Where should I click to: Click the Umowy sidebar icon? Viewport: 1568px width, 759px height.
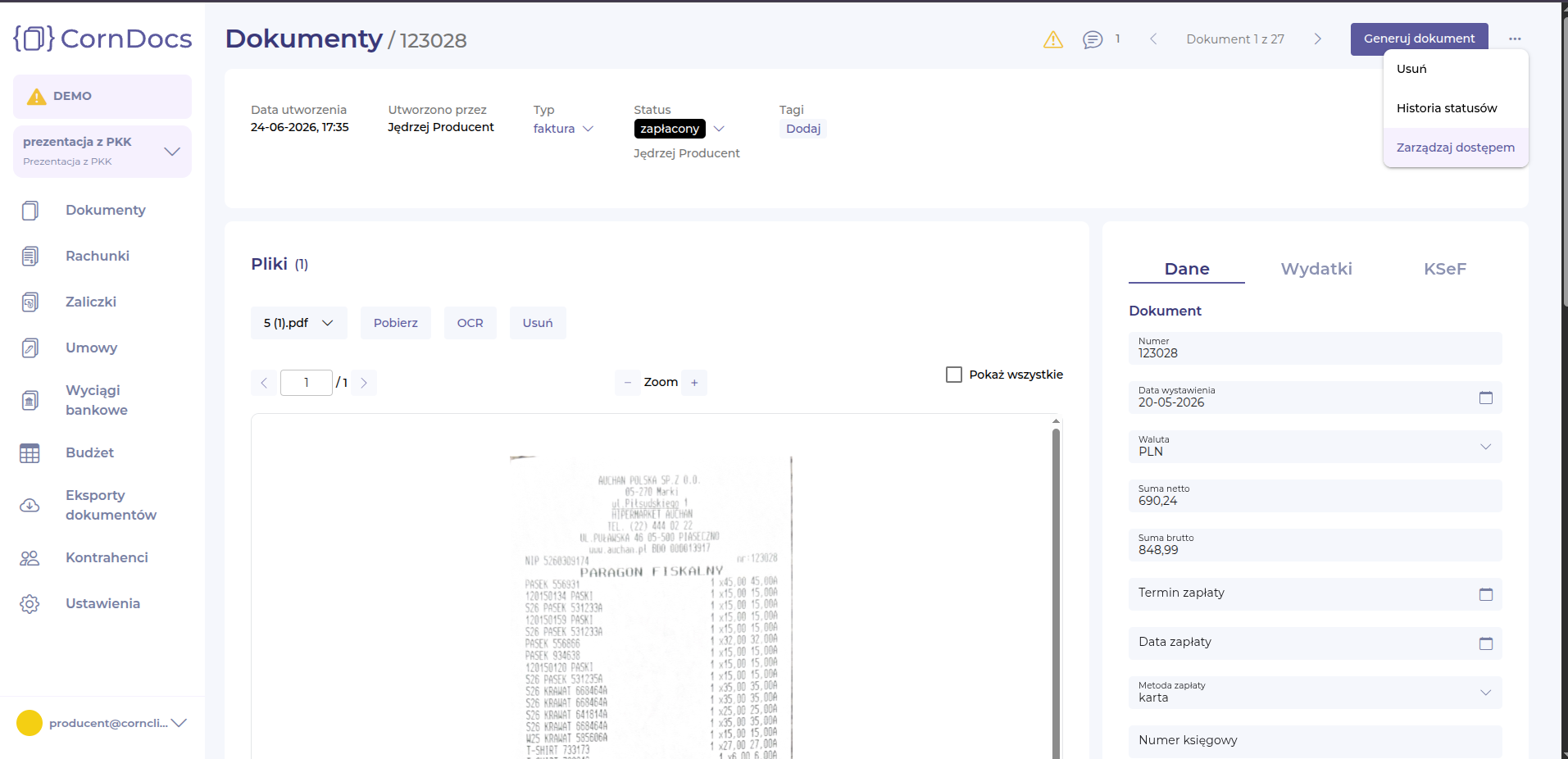pyautogui.click(x=30, y=348)
